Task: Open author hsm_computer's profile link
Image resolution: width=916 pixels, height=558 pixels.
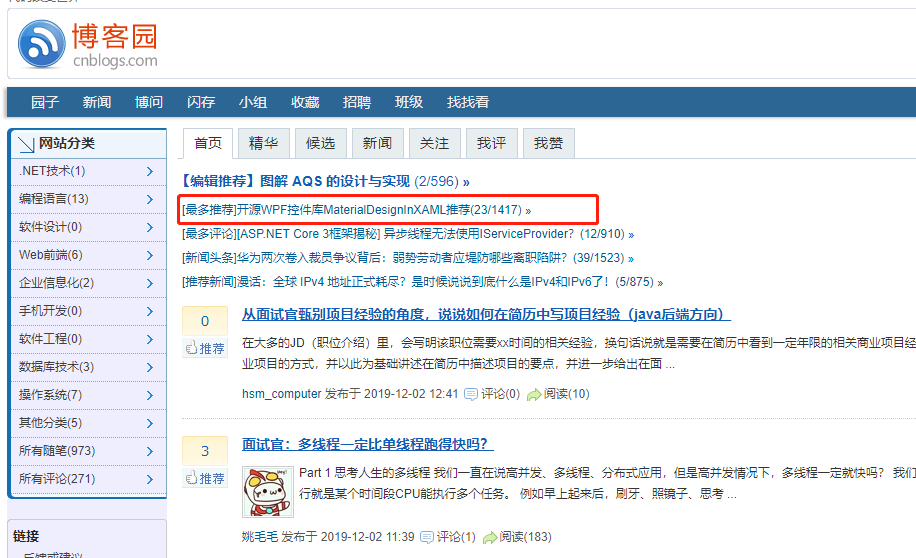Action: 282,394
